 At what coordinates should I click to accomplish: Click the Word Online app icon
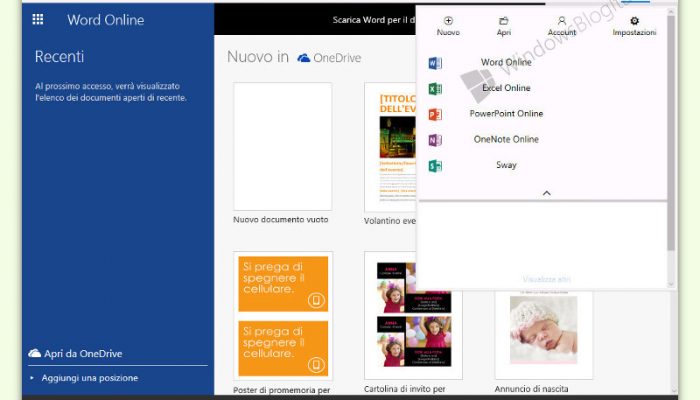coord(435,63)
